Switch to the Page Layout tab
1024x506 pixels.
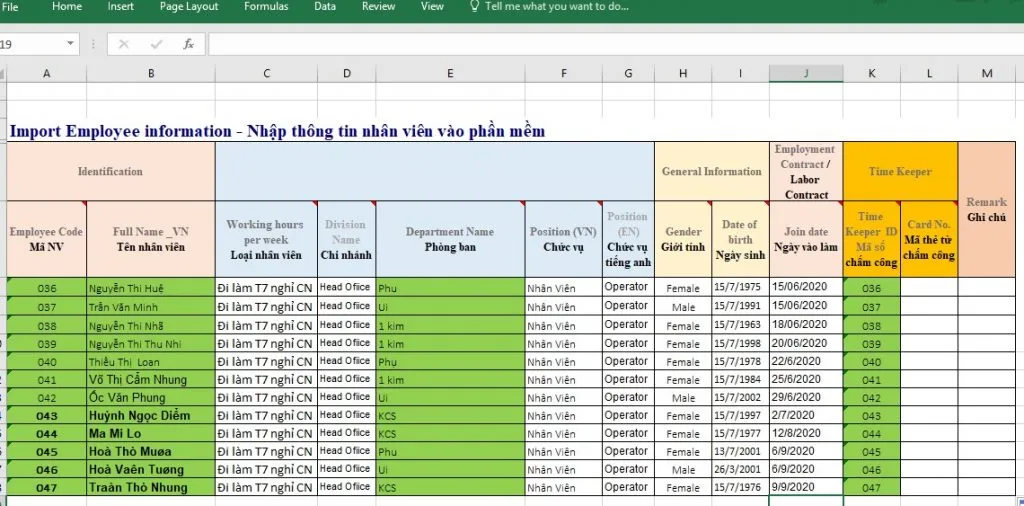189,7
